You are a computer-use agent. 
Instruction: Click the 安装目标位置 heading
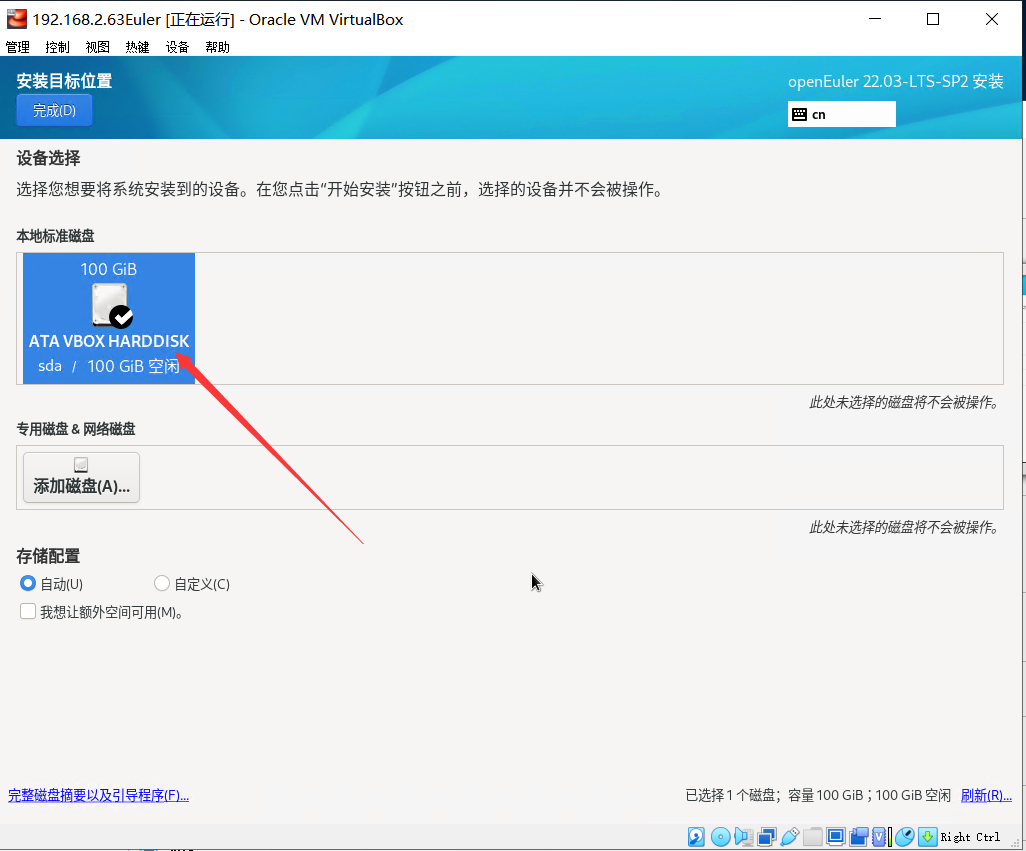pyautogui.click(x=64, y=81)
